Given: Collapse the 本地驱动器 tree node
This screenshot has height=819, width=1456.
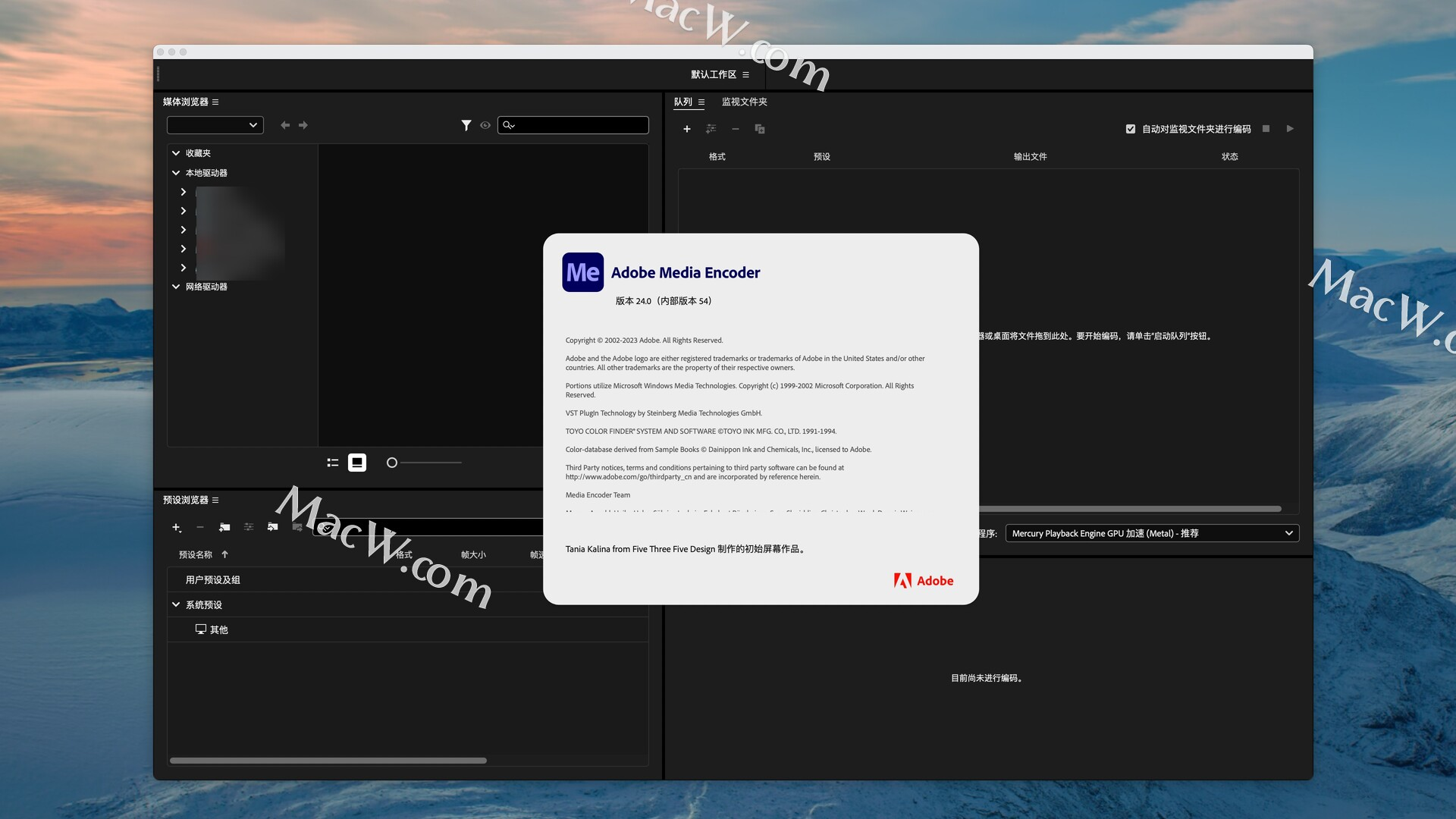Looking at the screenshot, I should [x=176, y=173].
